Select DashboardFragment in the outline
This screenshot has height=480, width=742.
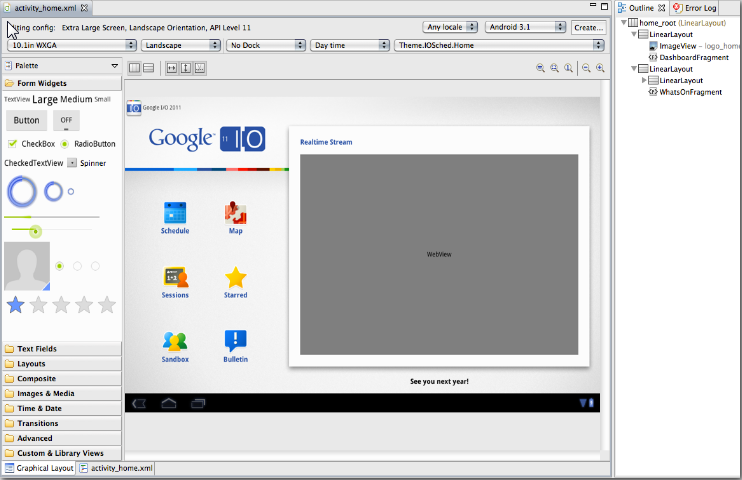[689, 57]
